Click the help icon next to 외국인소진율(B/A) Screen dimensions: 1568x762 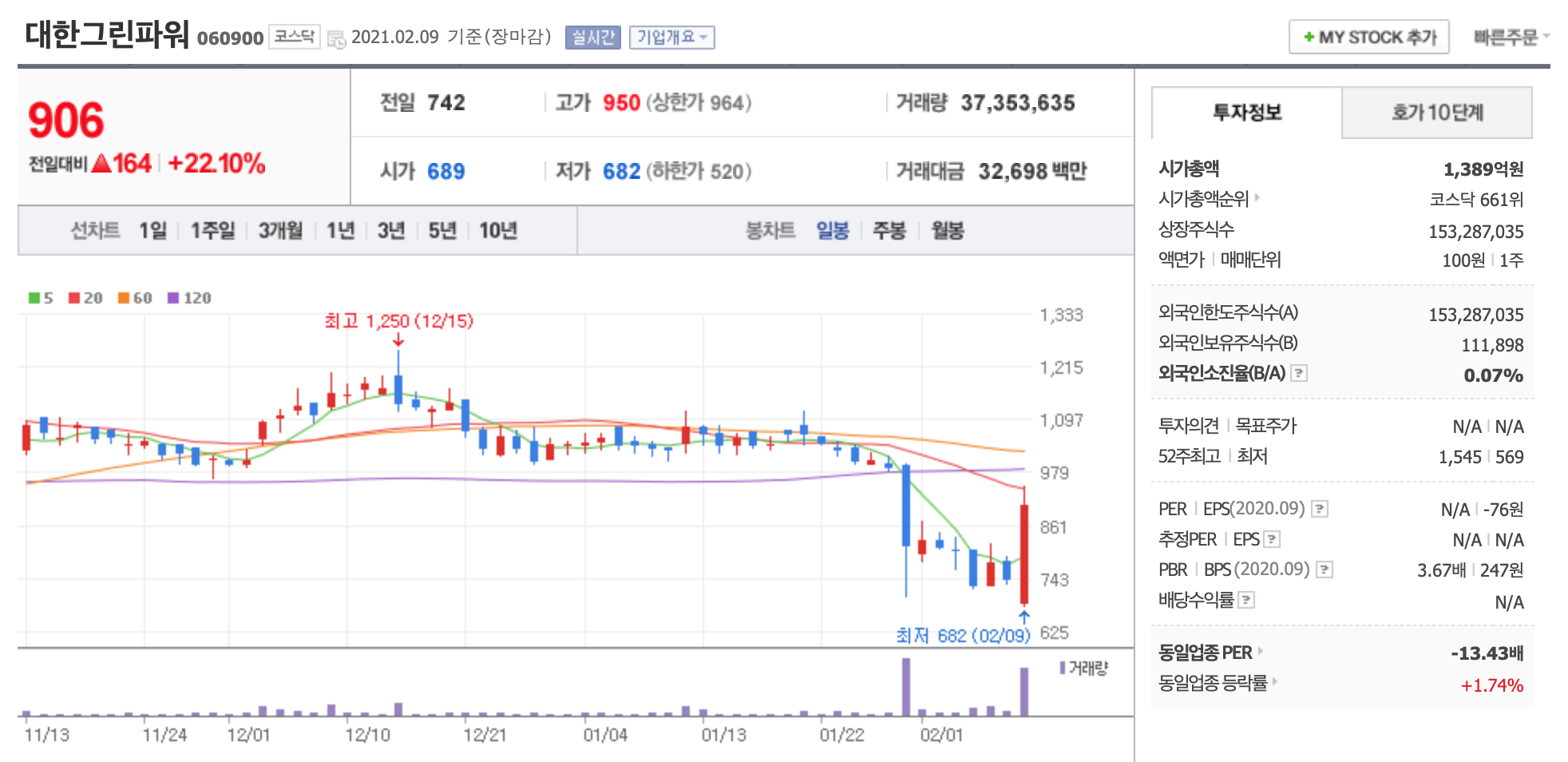point(1299,373)
